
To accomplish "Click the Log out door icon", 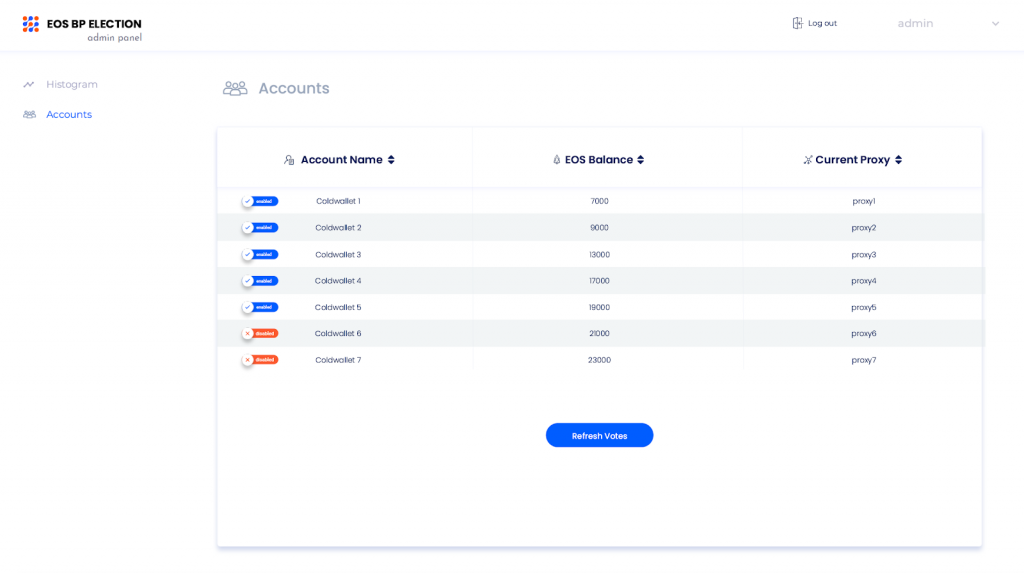I will (797, 23).
